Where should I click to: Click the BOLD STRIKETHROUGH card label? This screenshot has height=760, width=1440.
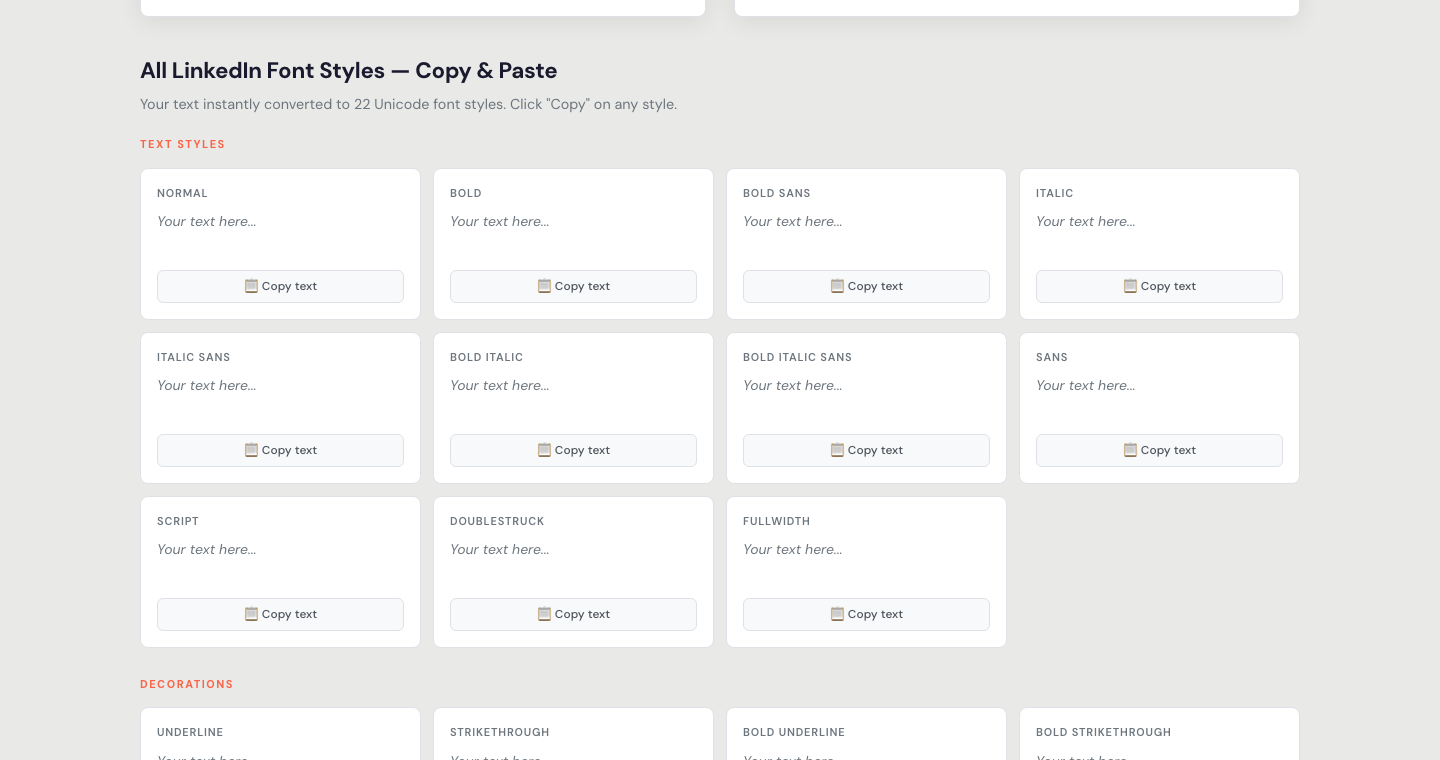click(1104, 732)
